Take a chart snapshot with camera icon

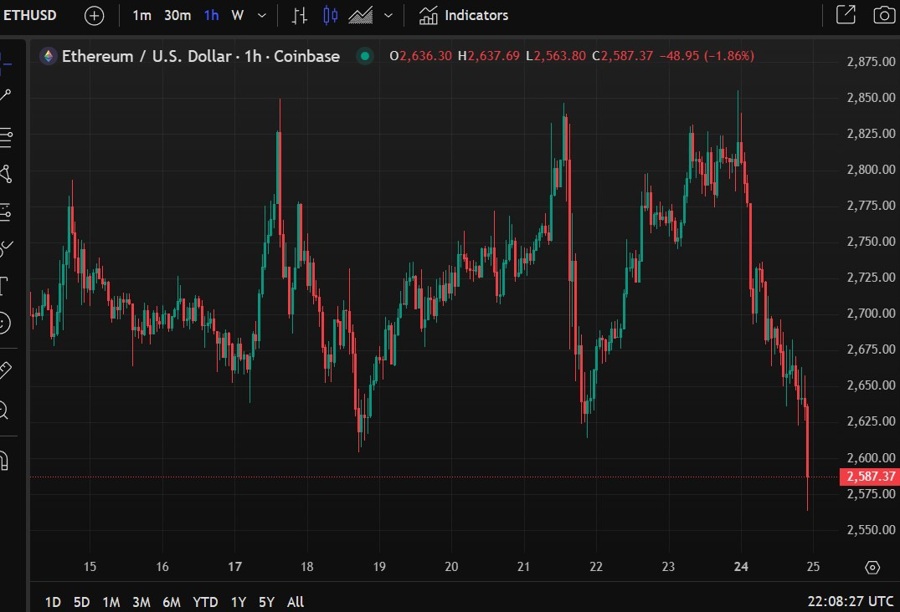point(884,15)
